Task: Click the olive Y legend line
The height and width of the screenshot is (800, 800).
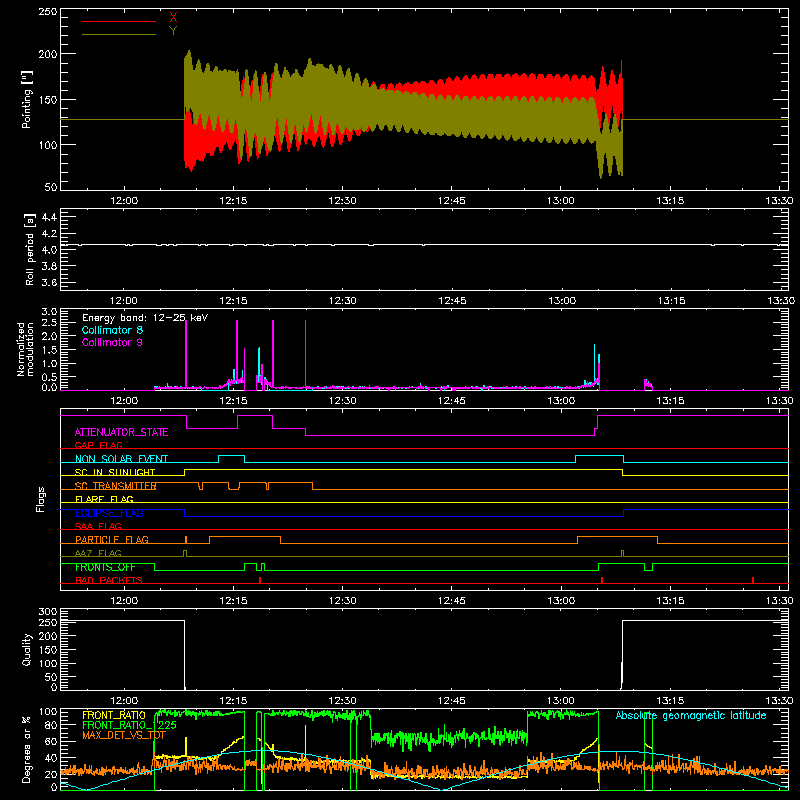Action: pos(119,34)
